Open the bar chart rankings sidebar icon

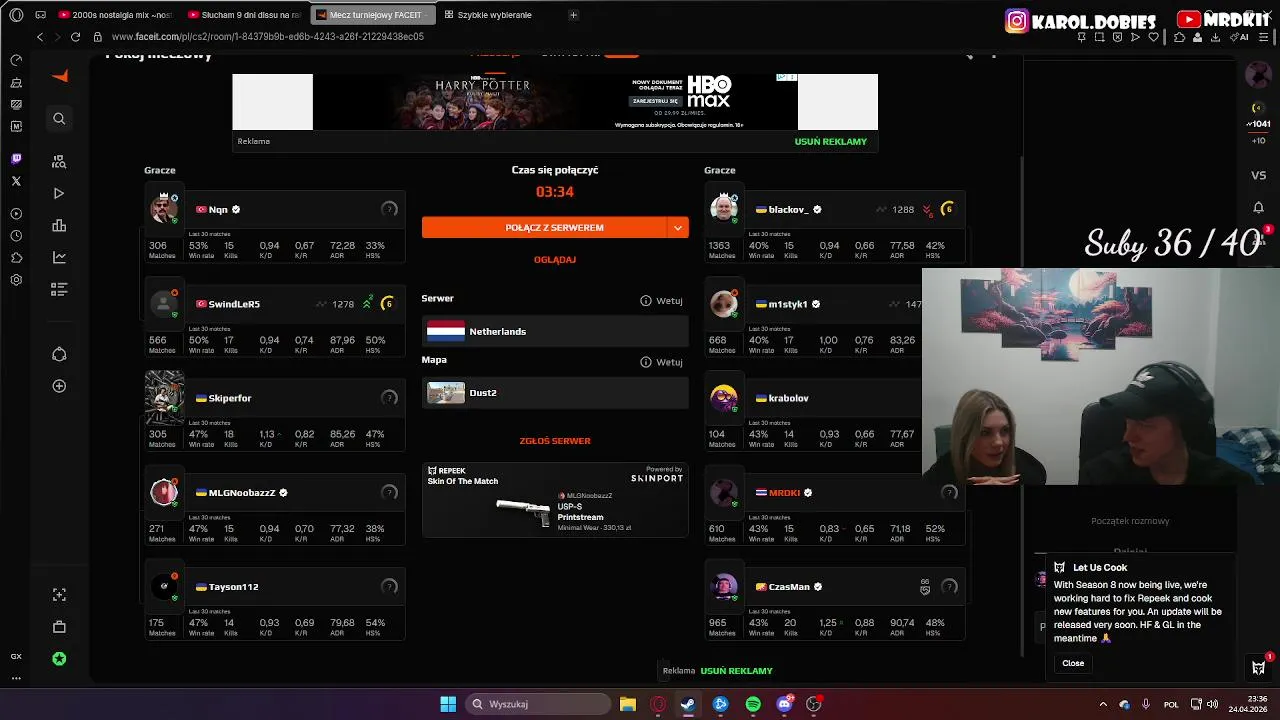point(59,226)
